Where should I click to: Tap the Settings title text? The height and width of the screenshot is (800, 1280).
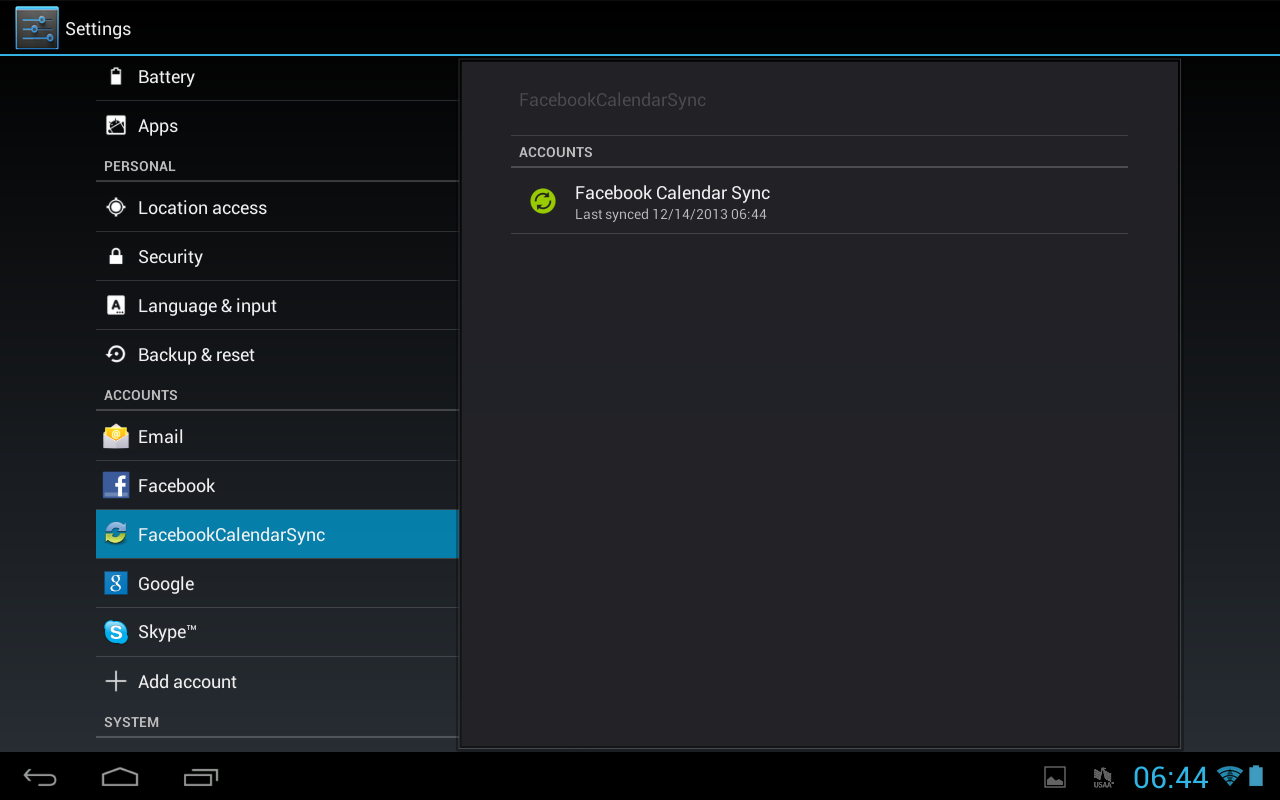click(x=98, y=29)
